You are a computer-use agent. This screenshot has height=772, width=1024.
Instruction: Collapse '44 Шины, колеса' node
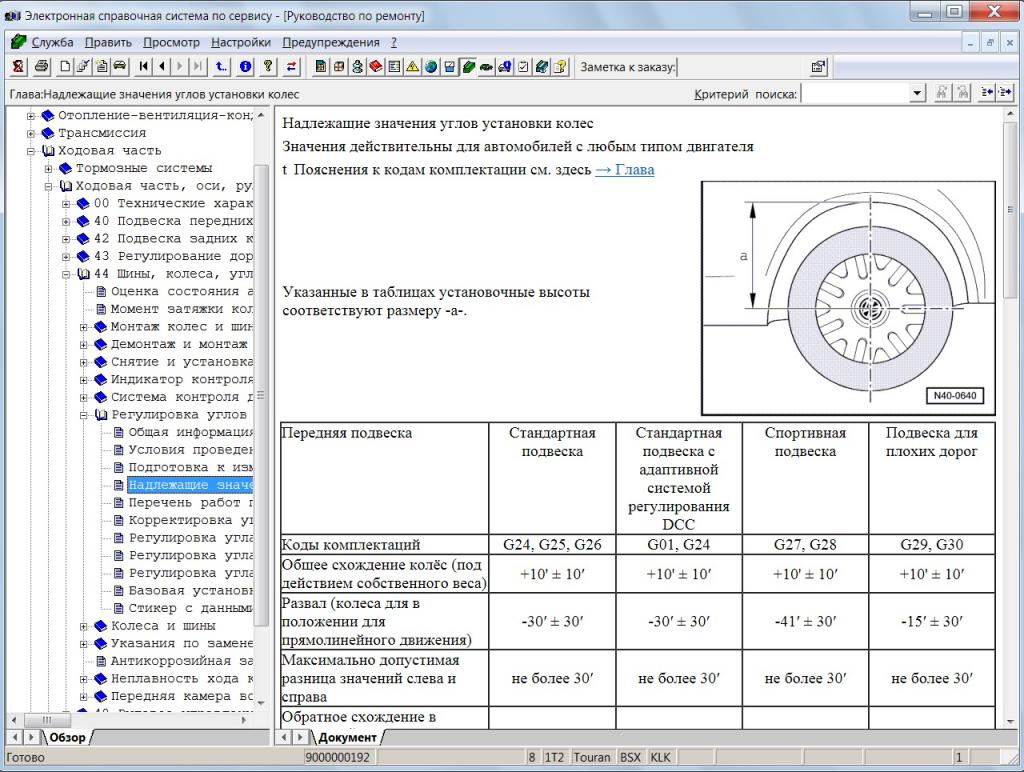pos(66,274)
